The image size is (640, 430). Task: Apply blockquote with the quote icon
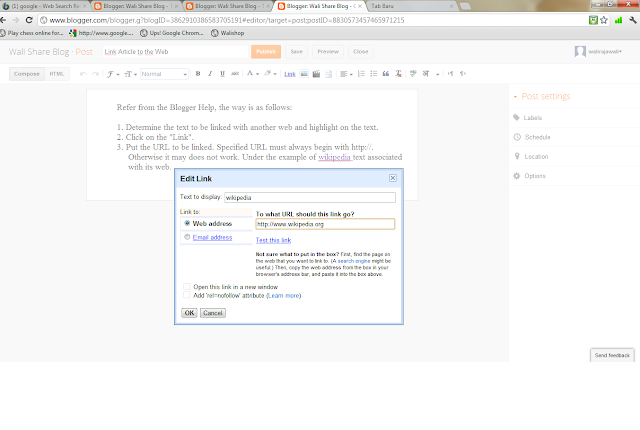[x=386, y=74]
